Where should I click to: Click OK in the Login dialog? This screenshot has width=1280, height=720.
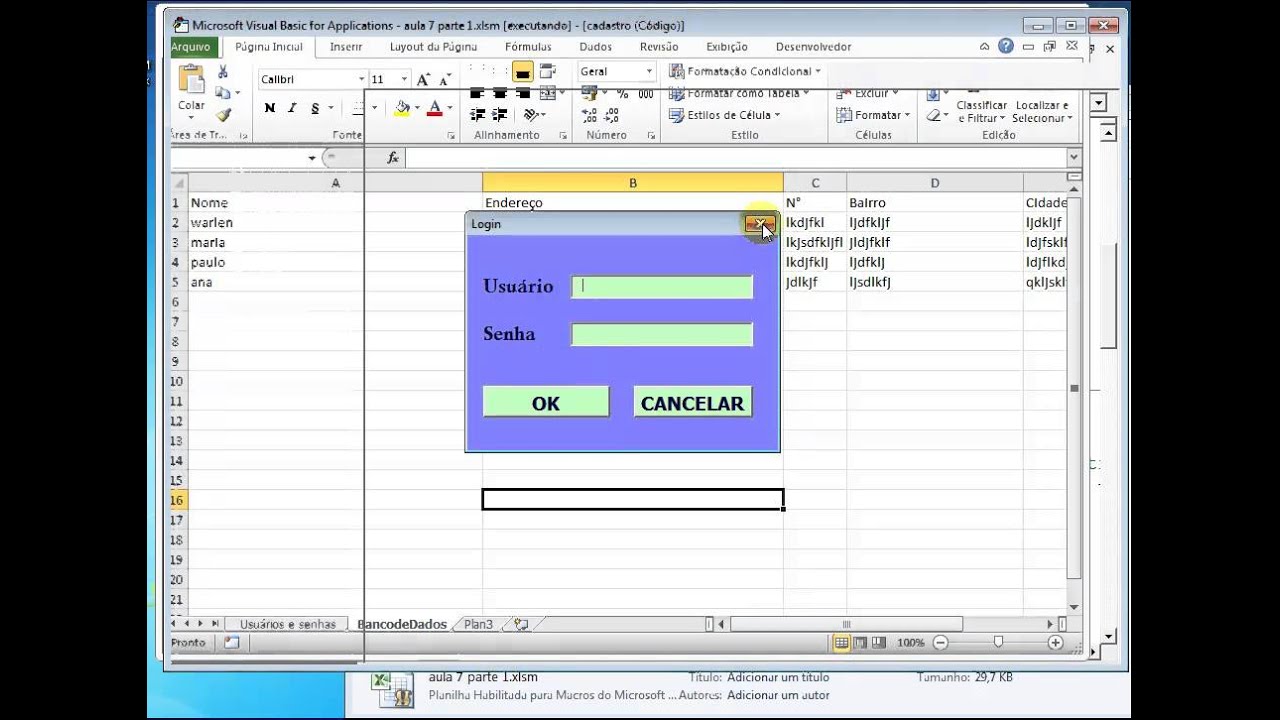[546, 402]
